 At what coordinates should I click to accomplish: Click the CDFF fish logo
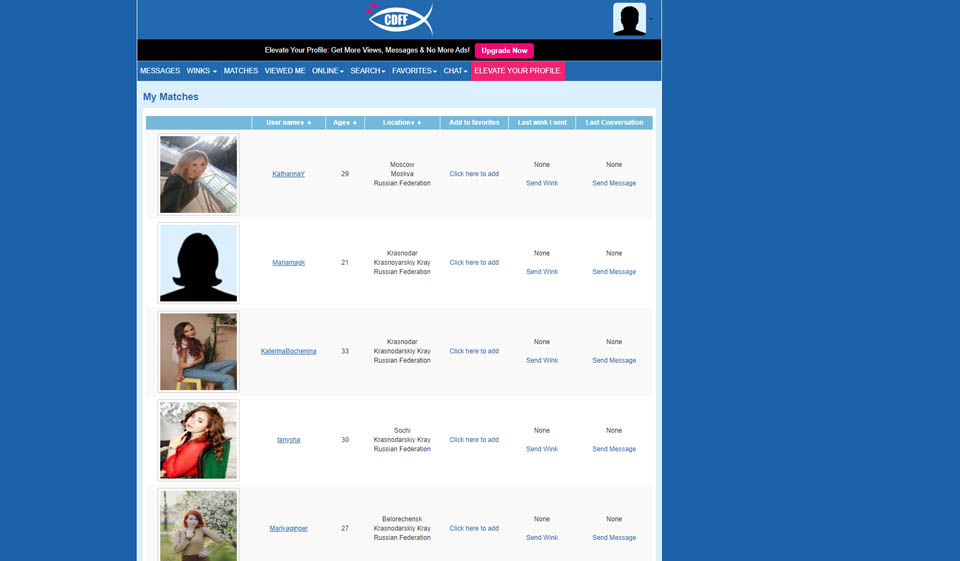point(399,18)
